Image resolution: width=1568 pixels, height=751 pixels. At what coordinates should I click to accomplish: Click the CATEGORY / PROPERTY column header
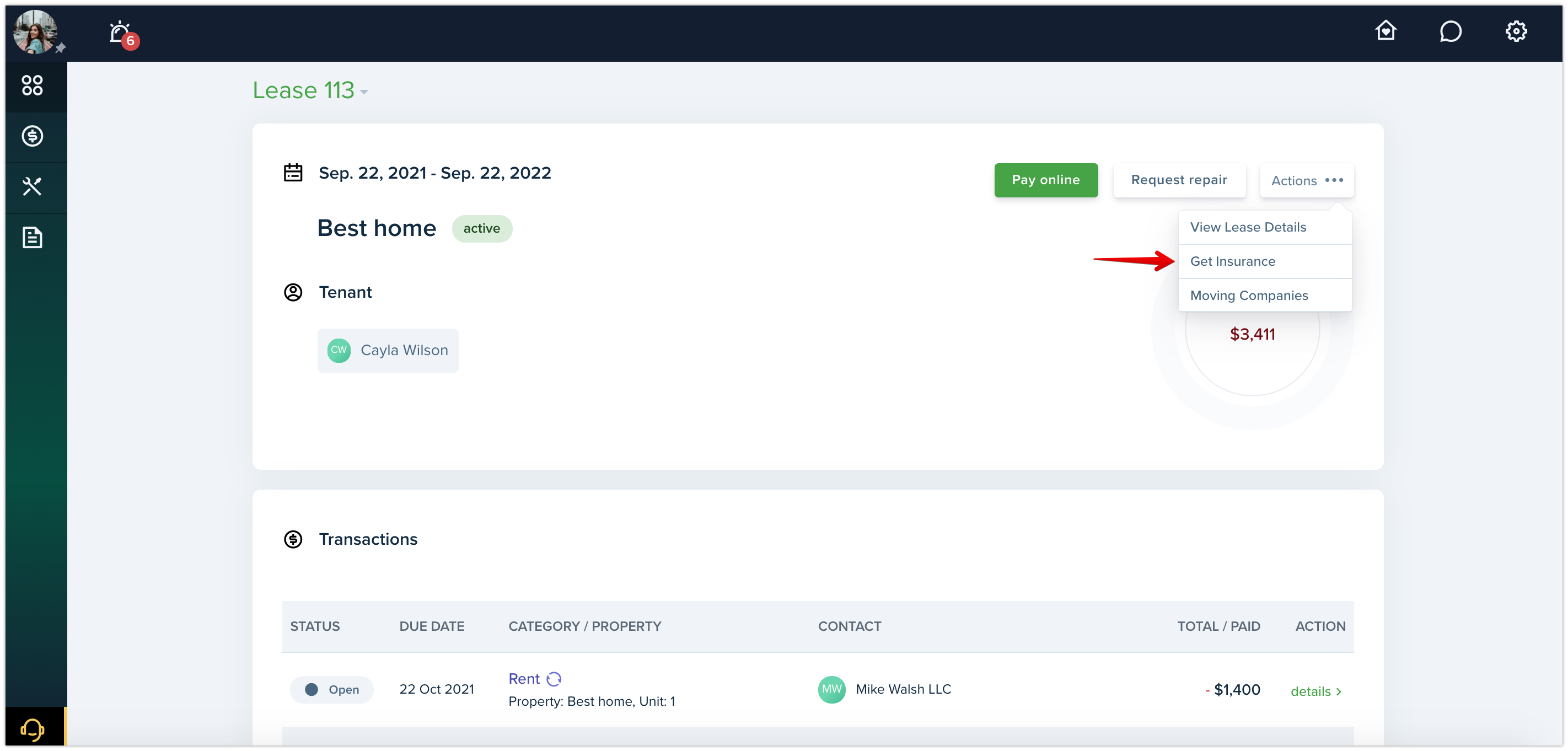(x=584, y=626)
